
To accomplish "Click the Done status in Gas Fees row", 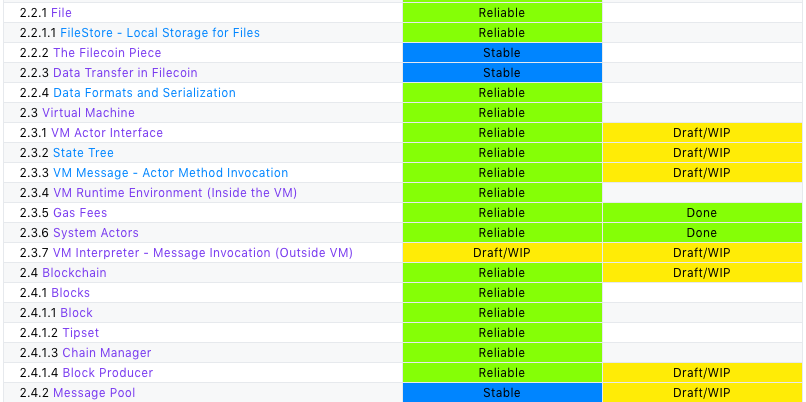I will 701,213.
